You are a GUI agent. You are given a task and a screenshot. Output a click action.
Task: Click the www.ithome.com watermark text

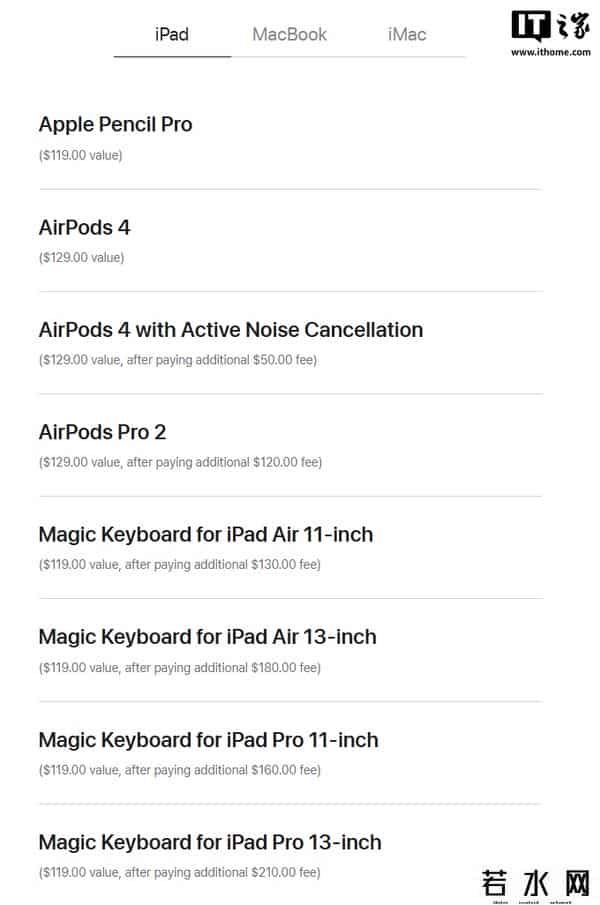tap(550, 52)
